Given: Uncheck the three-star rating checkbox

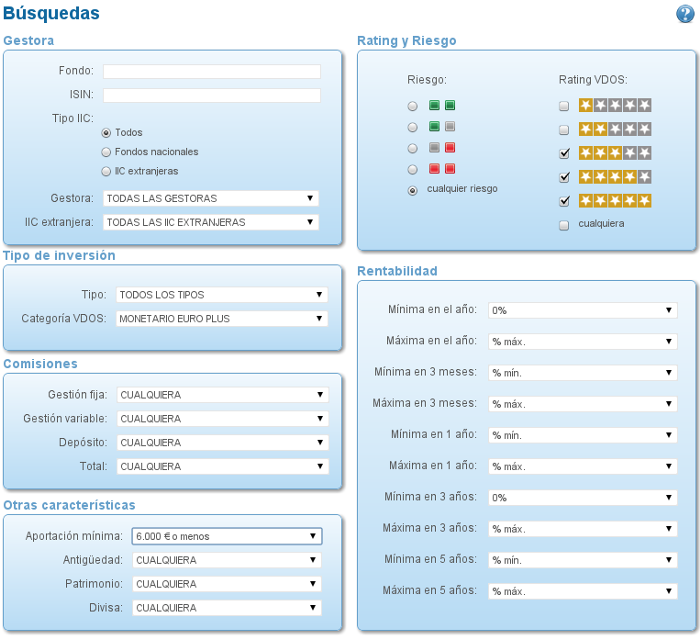Looking at the screenshot, I should [x=564, y=153].
